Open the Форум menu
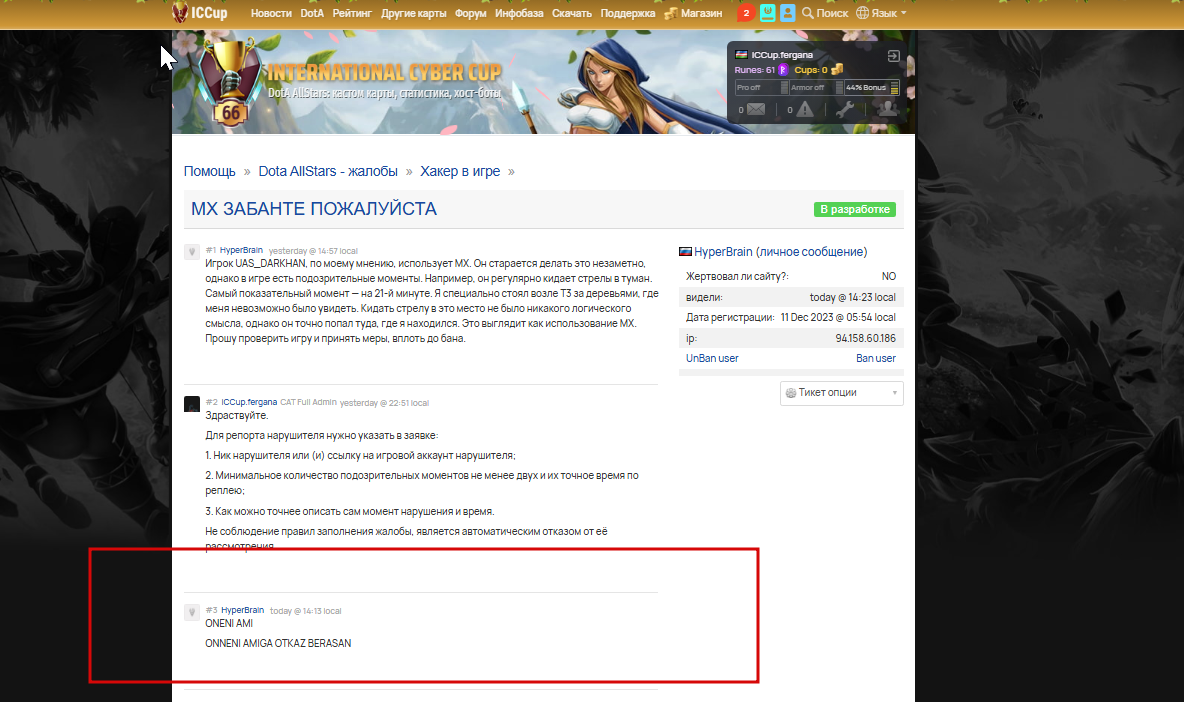This screenshot has width=1184, height=702. tap(470, 13)
